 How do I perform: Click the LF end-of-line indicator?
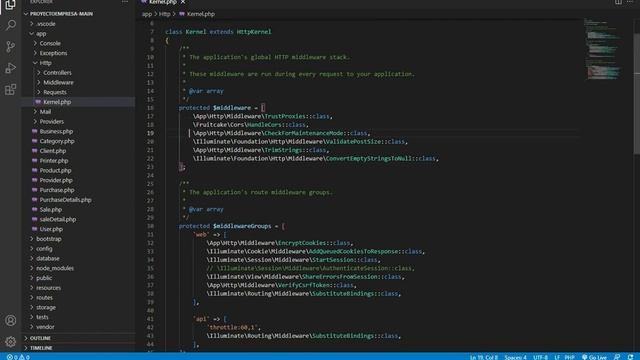coord(557,357)
